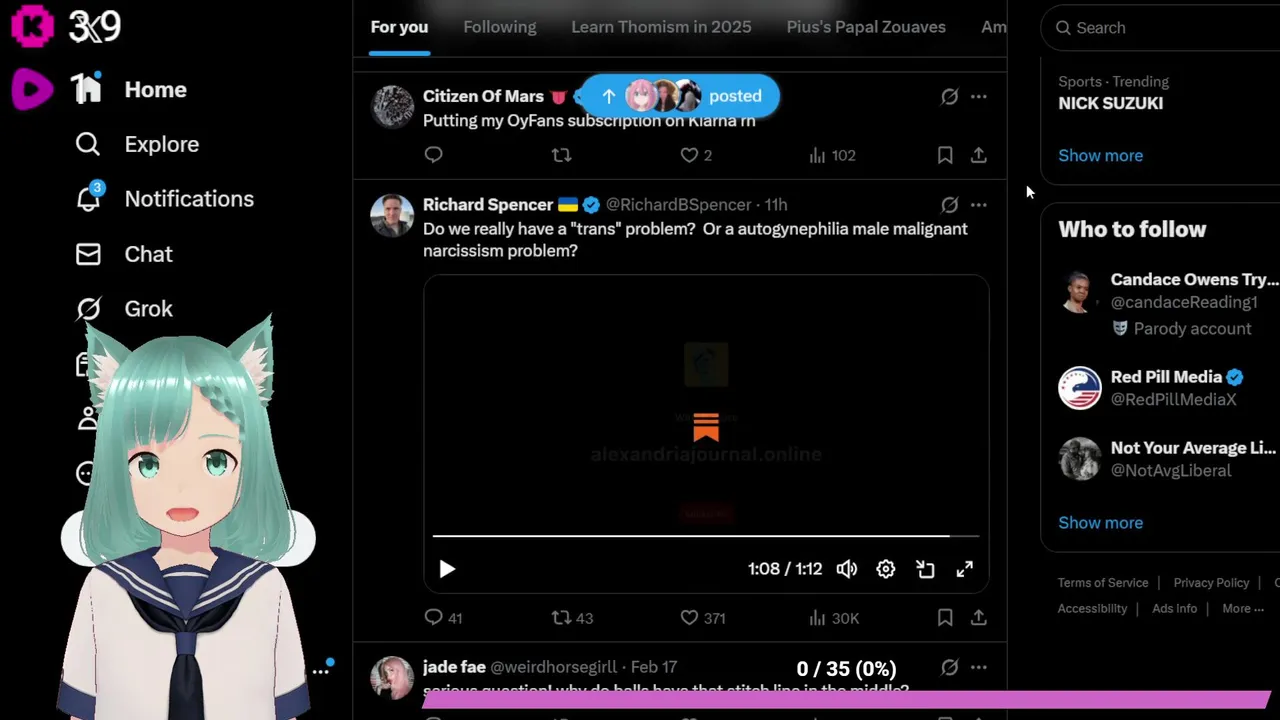Bookmark the Citizen Of Mars post
1280x720 pixels.
click(x=945, y=155)
